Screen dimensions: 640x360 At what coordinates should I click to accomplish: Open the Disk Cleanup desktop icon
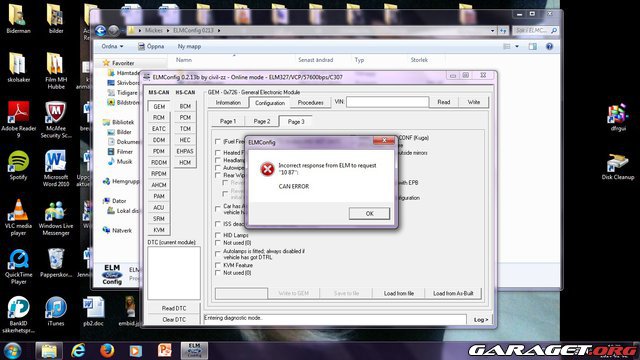click(x=618, y=167)
